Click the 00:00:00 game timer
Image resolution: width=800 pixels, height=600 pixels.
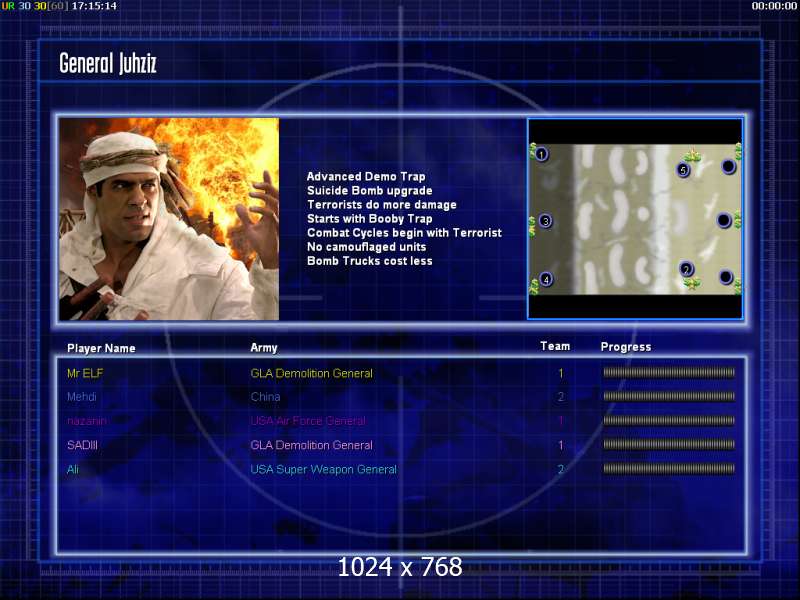(774, 6)
